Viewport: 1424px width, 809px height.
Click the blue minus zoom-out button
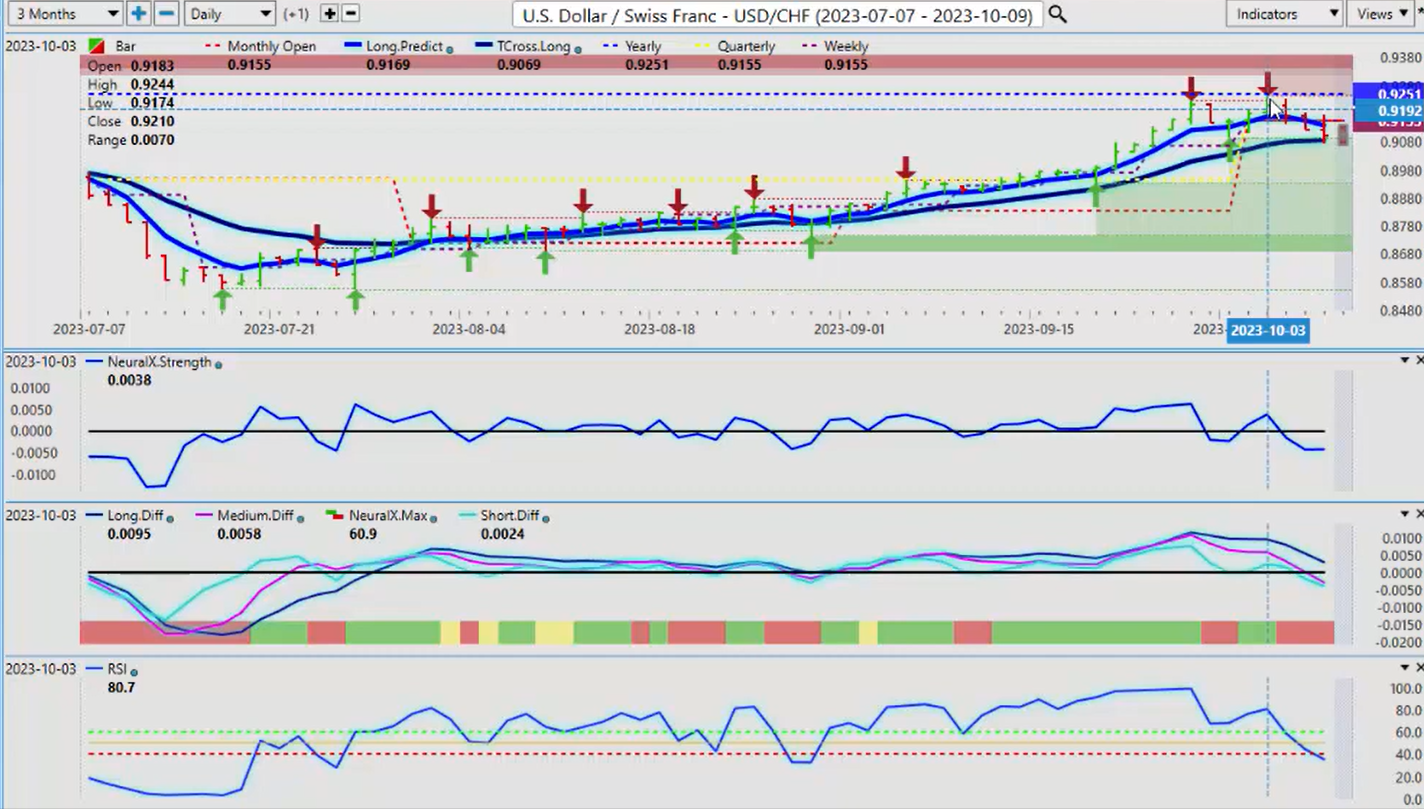(x=167, y=14)
